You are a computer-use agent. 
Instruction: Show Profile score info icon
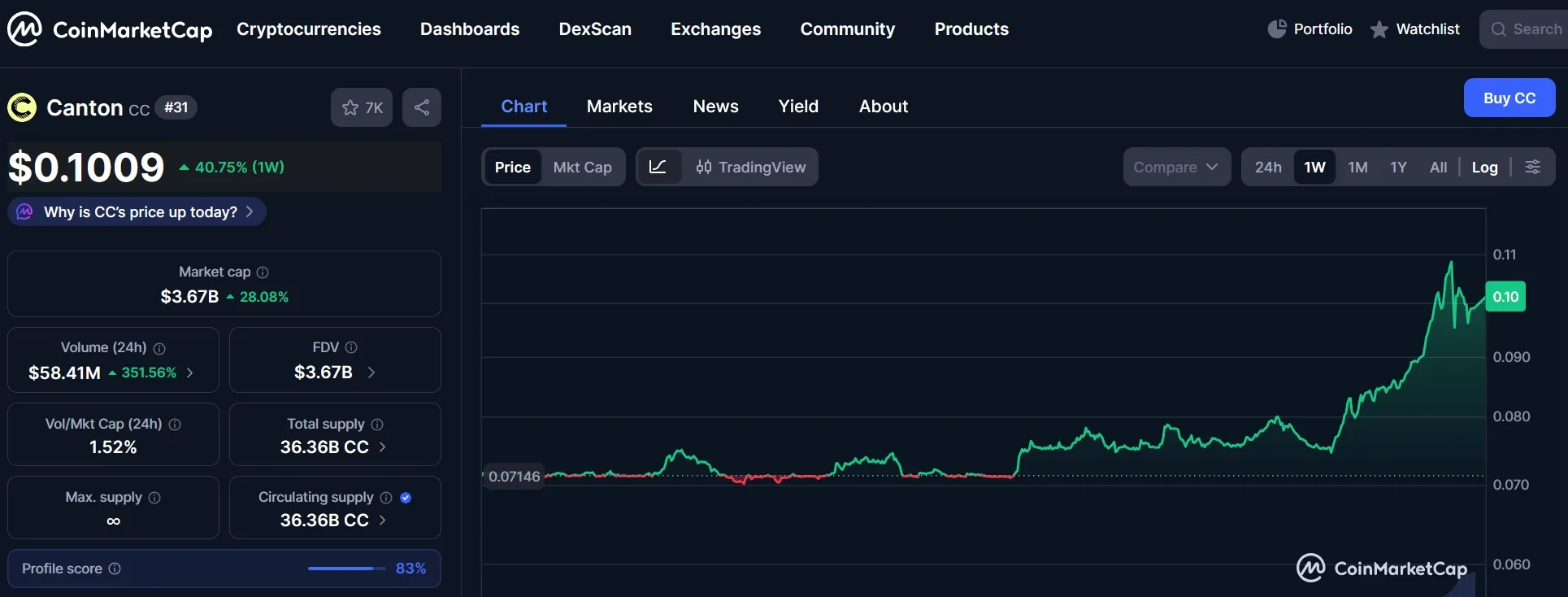click(x=115, y=569)
